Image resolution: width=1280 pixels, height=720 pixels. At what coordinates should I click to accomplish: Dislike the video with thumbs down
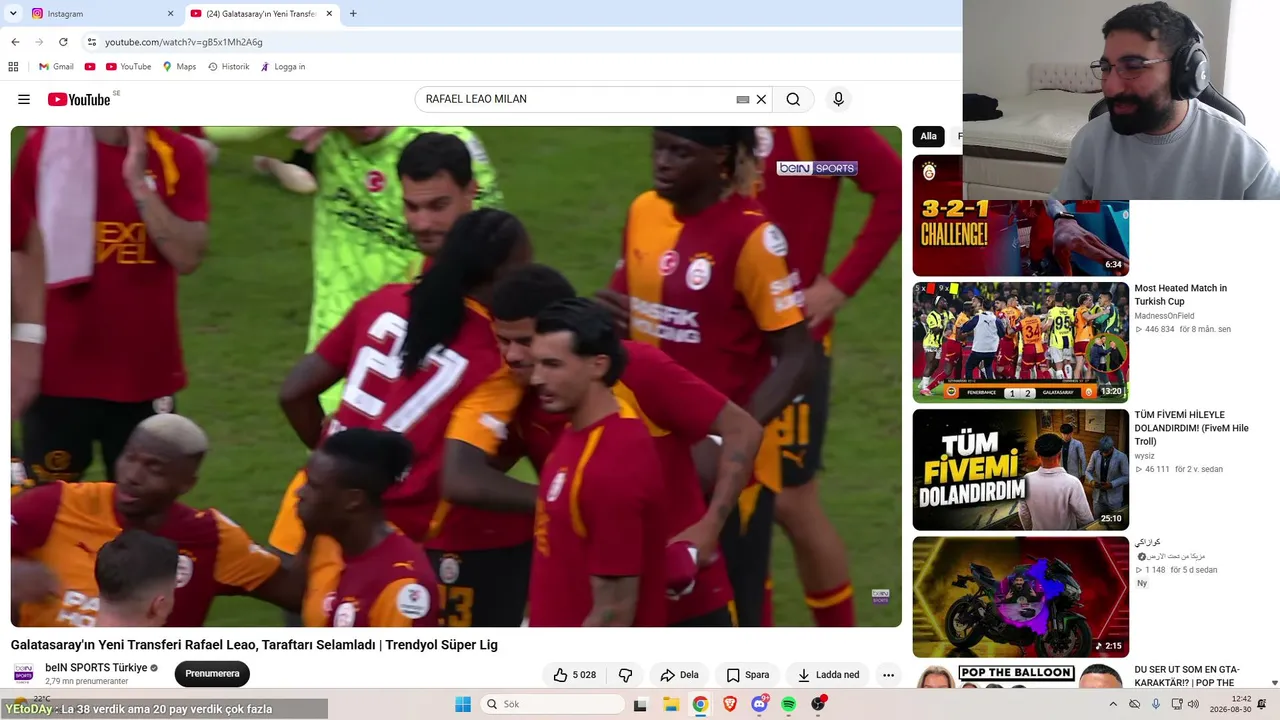tap(625, 675)
